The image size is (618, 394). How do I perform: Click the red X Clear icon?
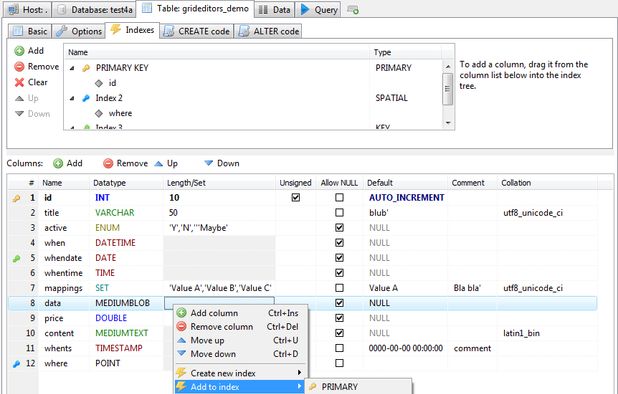(19, 82)
